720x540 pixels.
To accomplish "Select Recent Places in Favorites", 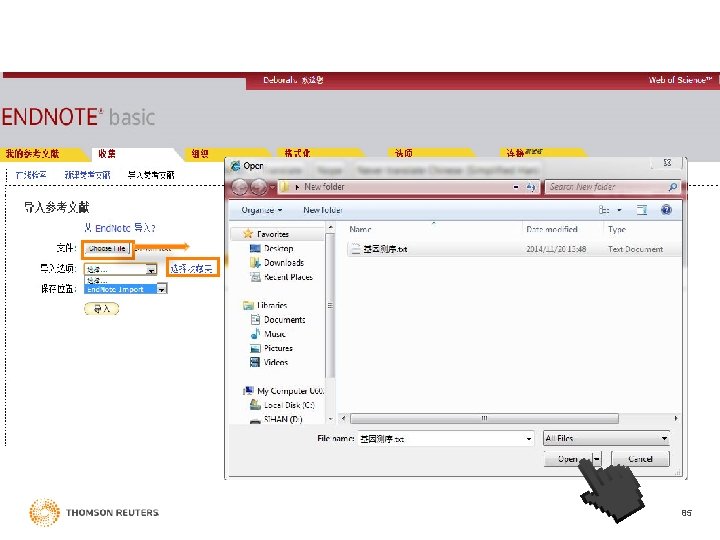I will pyautogui.click(x=288, y=277).
